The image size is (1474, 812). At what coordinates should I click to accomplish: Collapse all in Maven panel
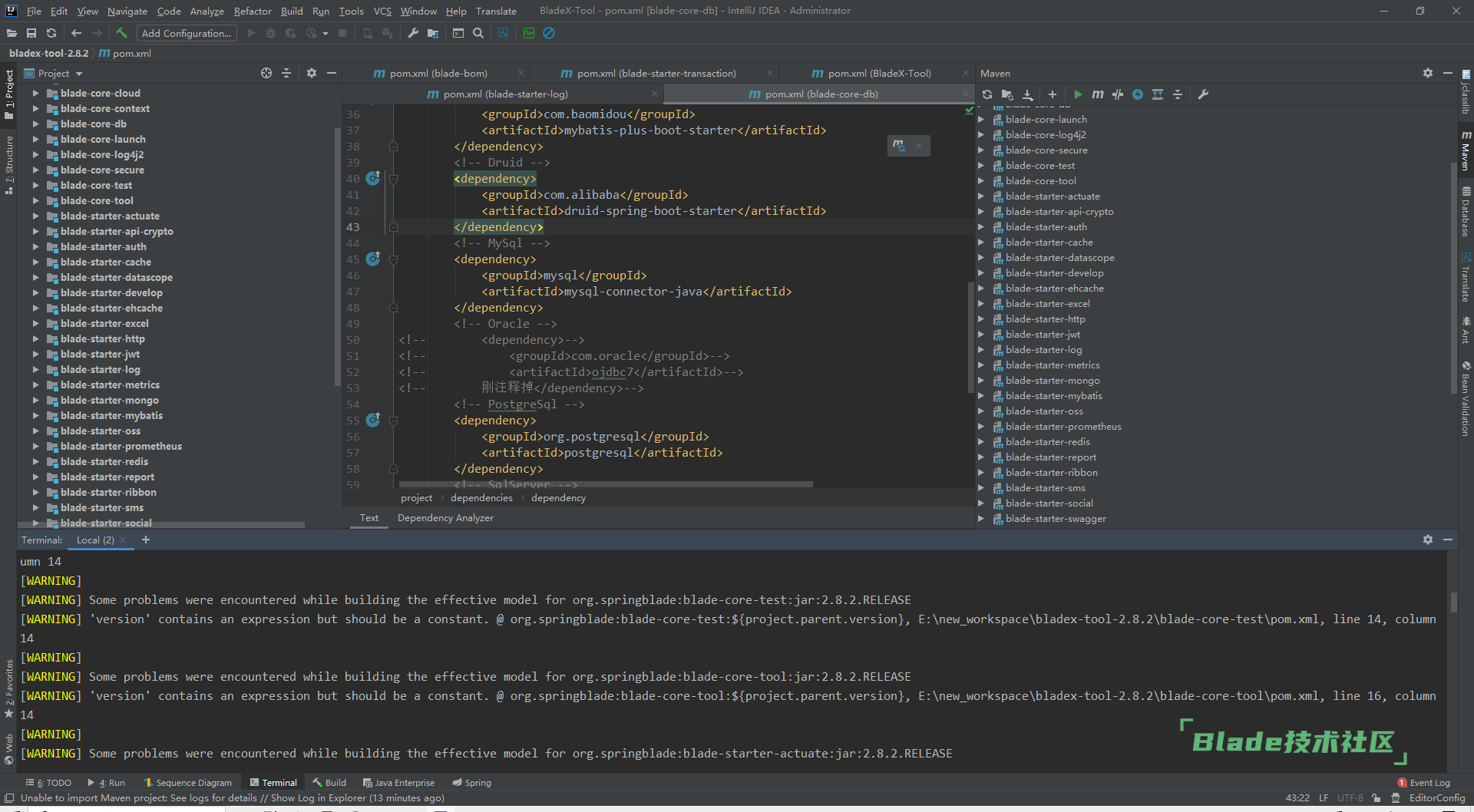1178,94
